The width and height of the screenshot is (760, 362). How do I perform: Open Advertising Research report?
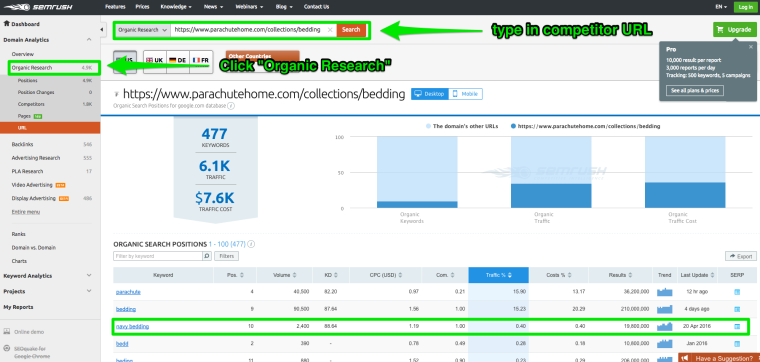[x=36, y=158]
